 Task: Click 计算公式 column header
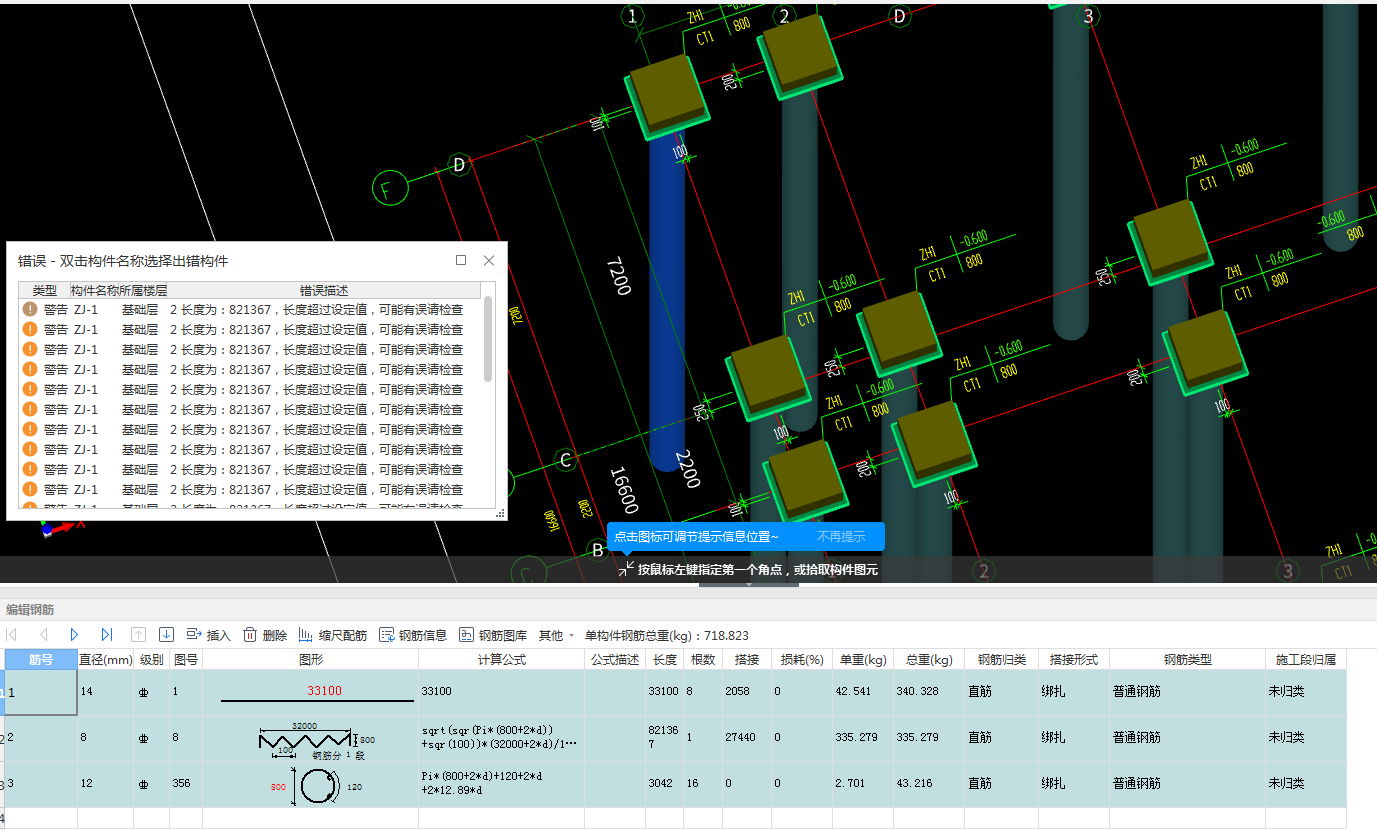click(502, 659)
